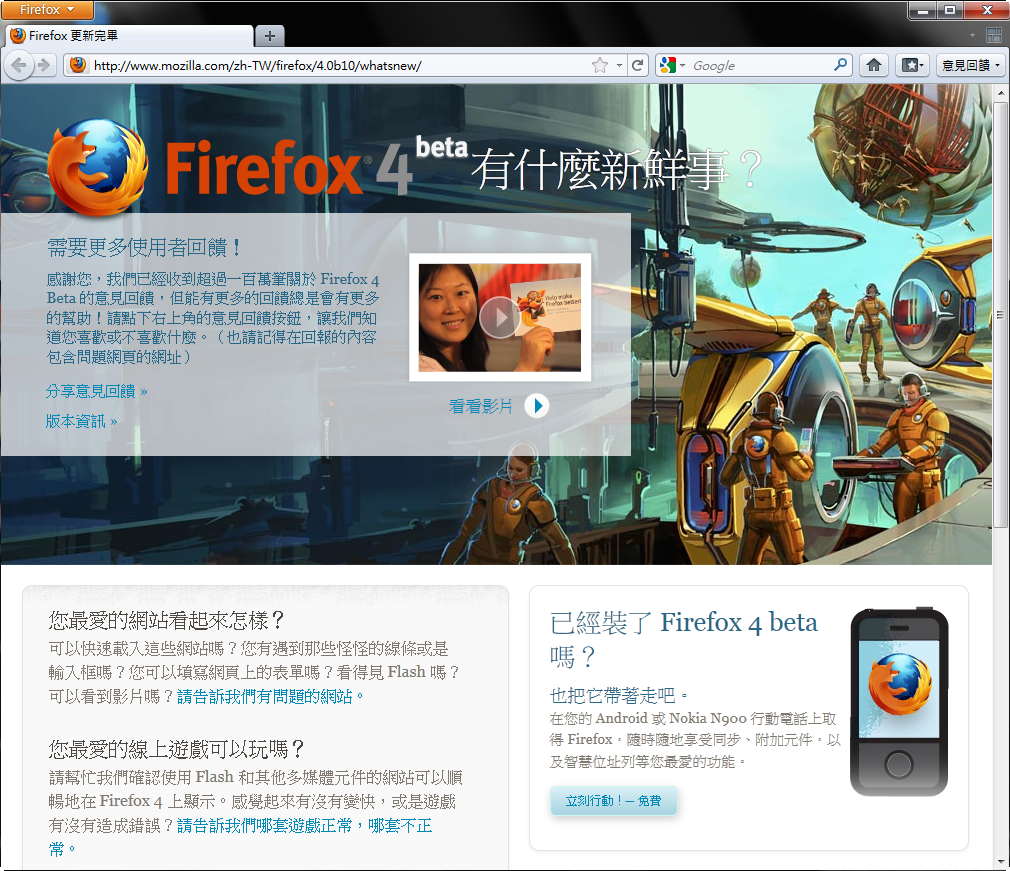Screen dimensions: 1010x871
Task: Click the 立刻行動！－免費 button
Action: [x=613, y=801]
